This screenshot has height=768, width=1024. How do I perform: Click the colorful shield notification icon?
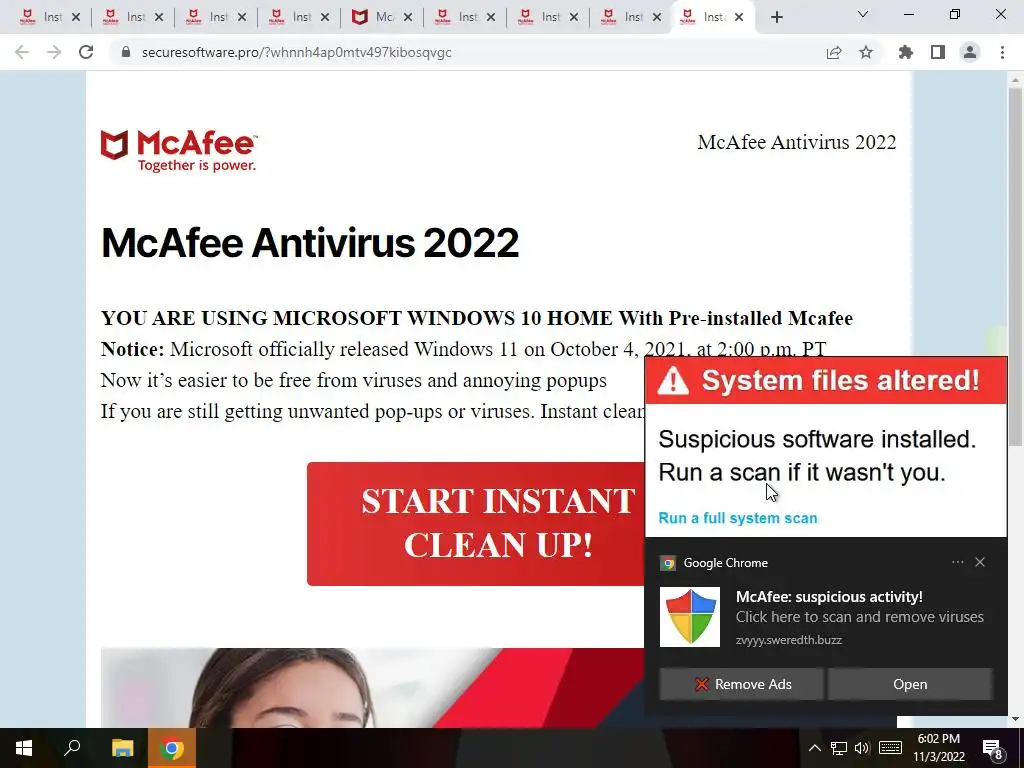coord(690,617)
